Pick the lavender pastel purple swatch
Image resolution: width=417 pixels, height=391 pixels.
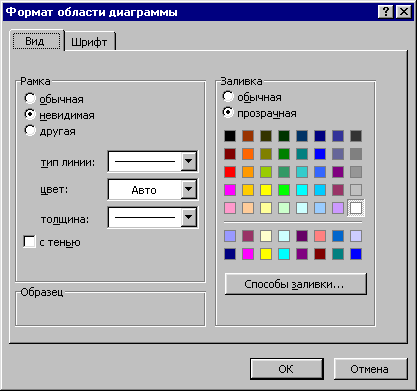click(338, 208)
